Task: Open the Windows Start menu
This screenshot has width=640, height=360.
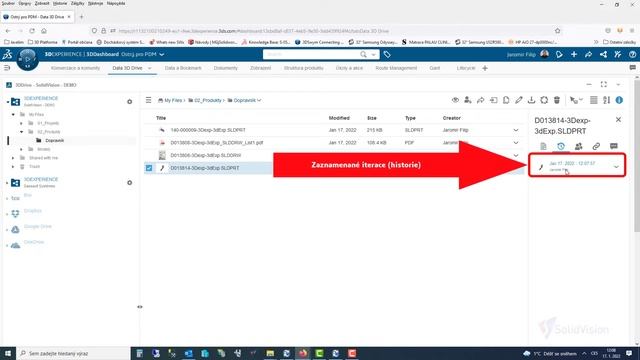Action: pyautogui.click(x=8, y=353)
